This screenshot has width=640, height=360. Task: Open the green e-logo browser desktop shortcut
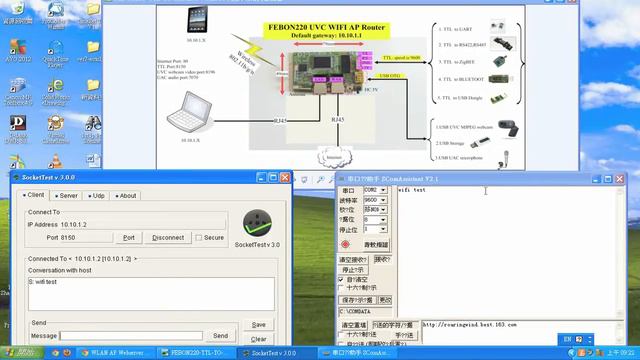click(x=55, y=92)
